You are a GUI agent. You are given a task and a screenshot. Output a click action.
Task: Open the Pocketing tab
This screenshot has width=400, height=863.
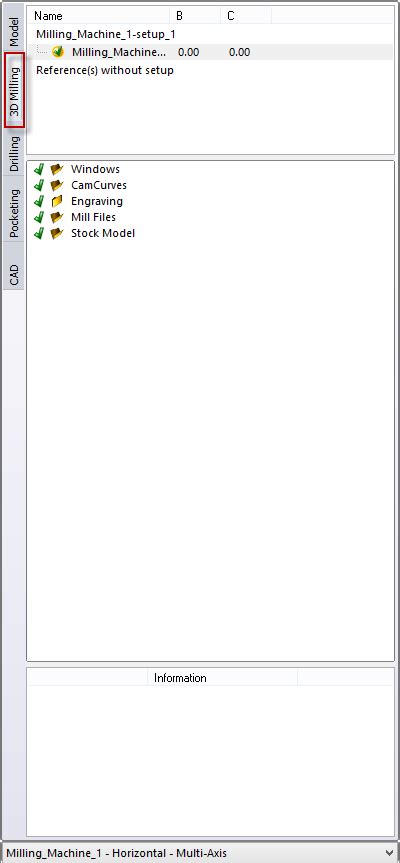point(14,213)
